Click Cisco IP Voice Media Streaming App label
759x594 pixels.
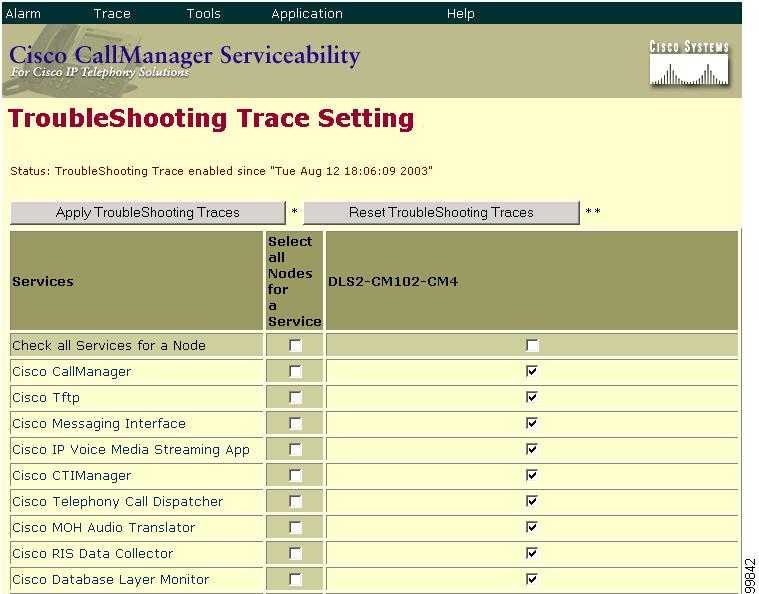click(x=131, y=450)
